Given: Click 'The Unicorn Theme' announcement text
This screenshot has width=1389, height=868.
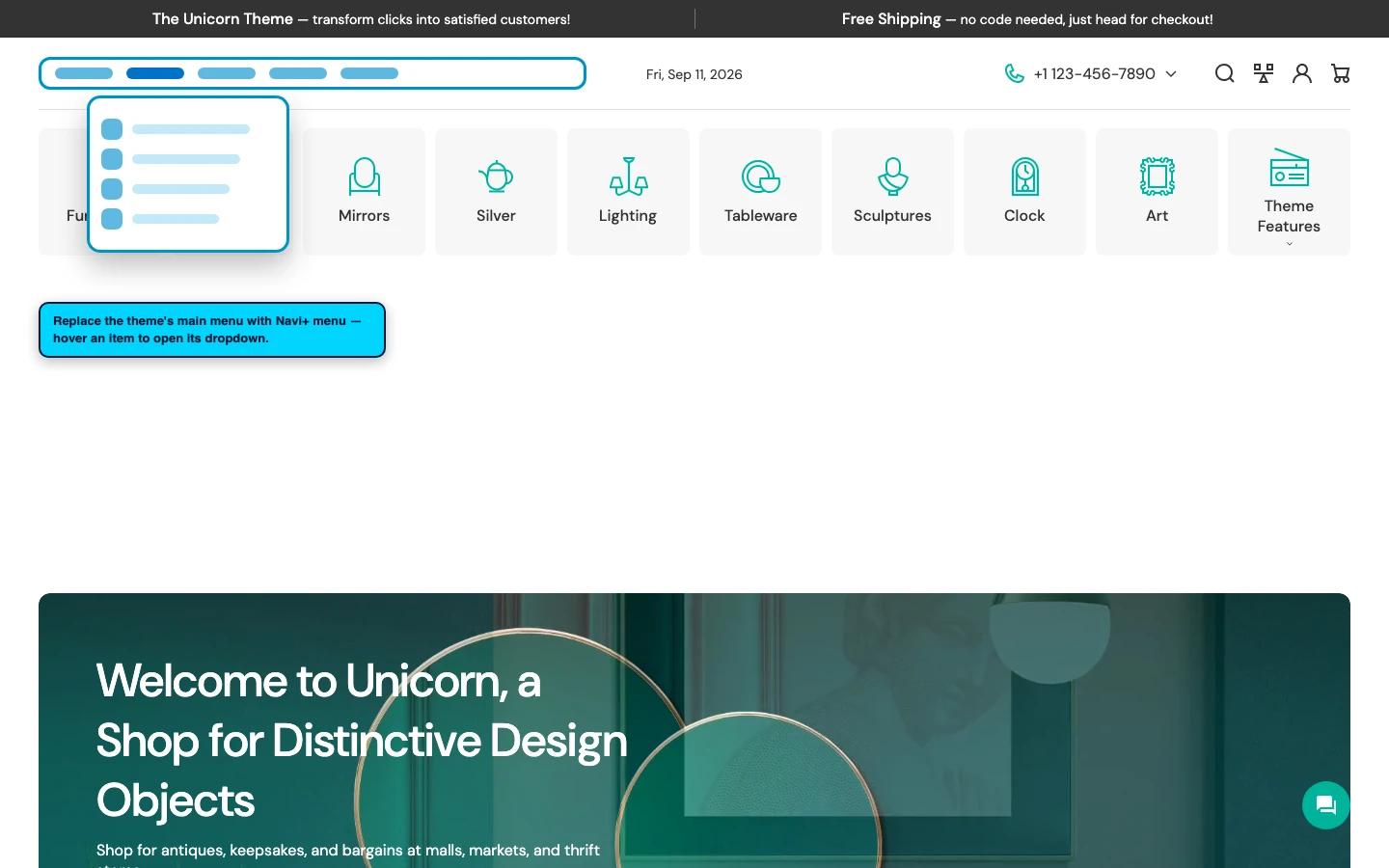Looking at the screenshot, I should point(222,18).
